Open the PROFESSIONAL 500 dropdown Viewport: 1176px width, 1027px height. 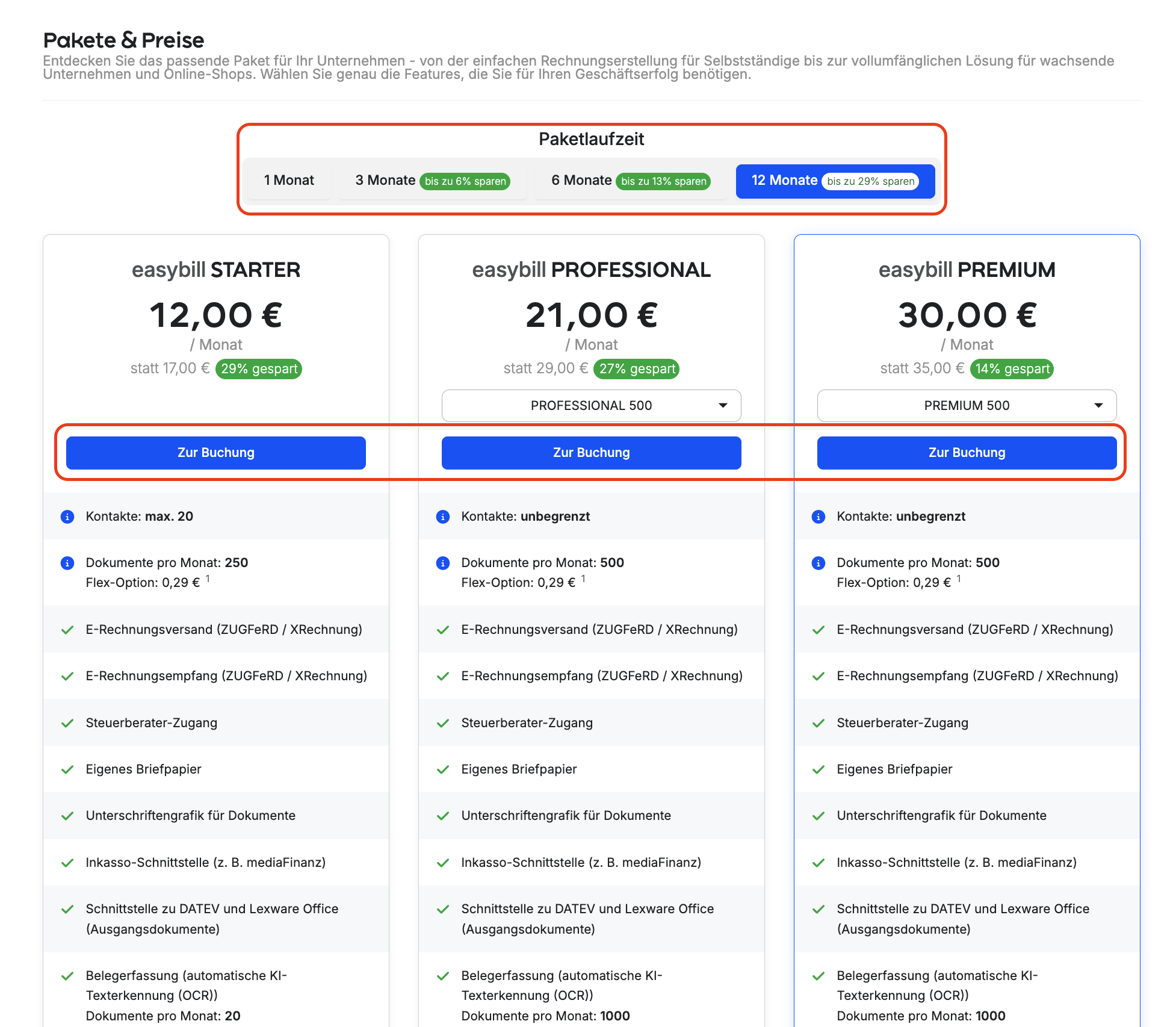coord(591,406)
